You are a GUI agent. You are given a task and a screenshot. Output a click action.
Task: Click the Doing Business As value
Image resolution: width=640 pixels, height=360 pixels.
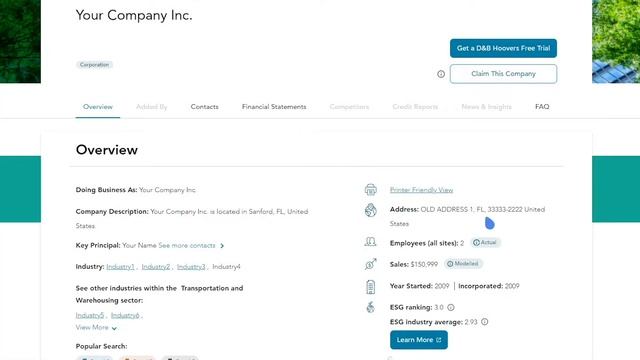[167, 190]
